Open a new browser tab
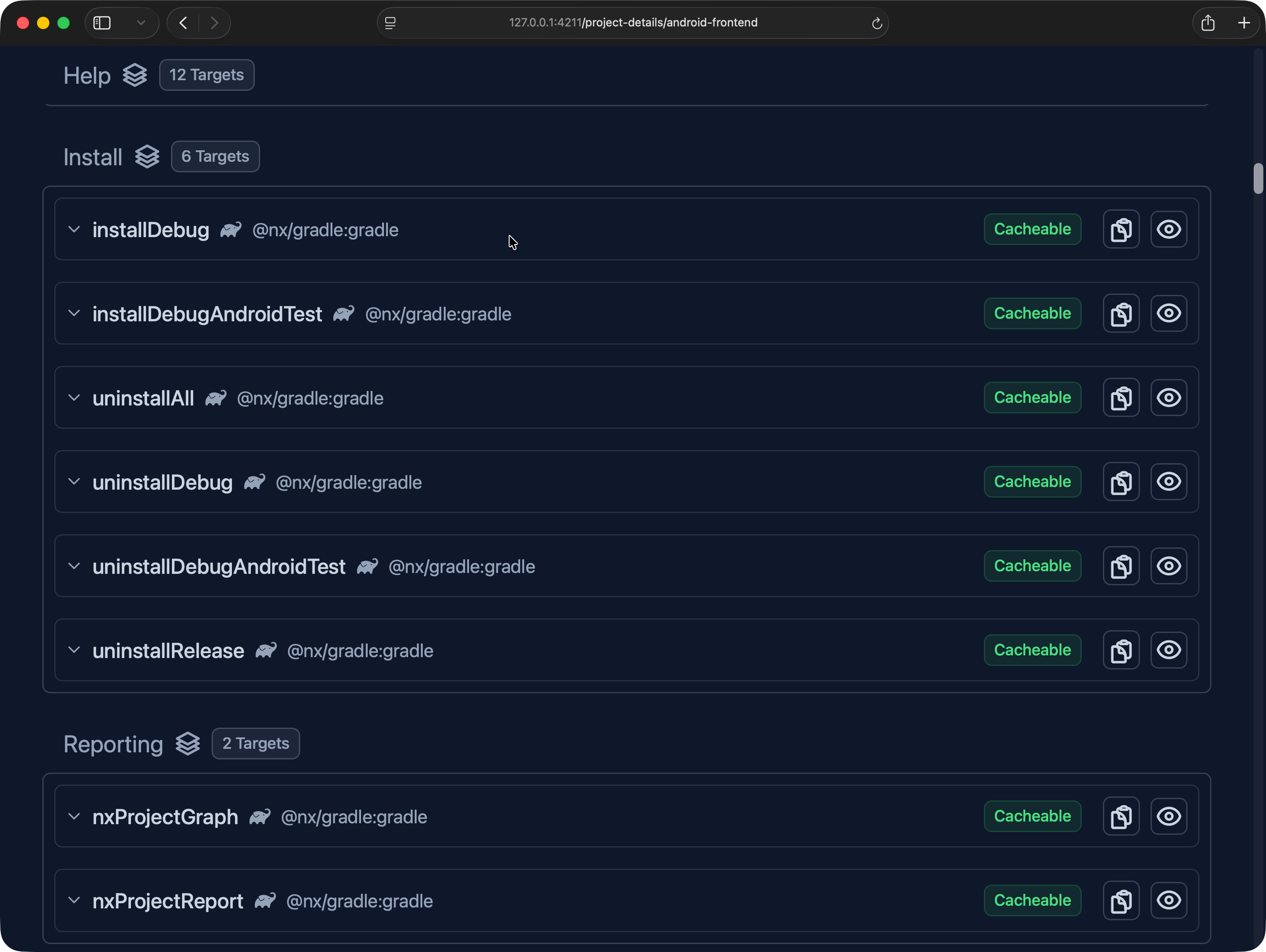Screen dimensions: 1266x952 1244,23
